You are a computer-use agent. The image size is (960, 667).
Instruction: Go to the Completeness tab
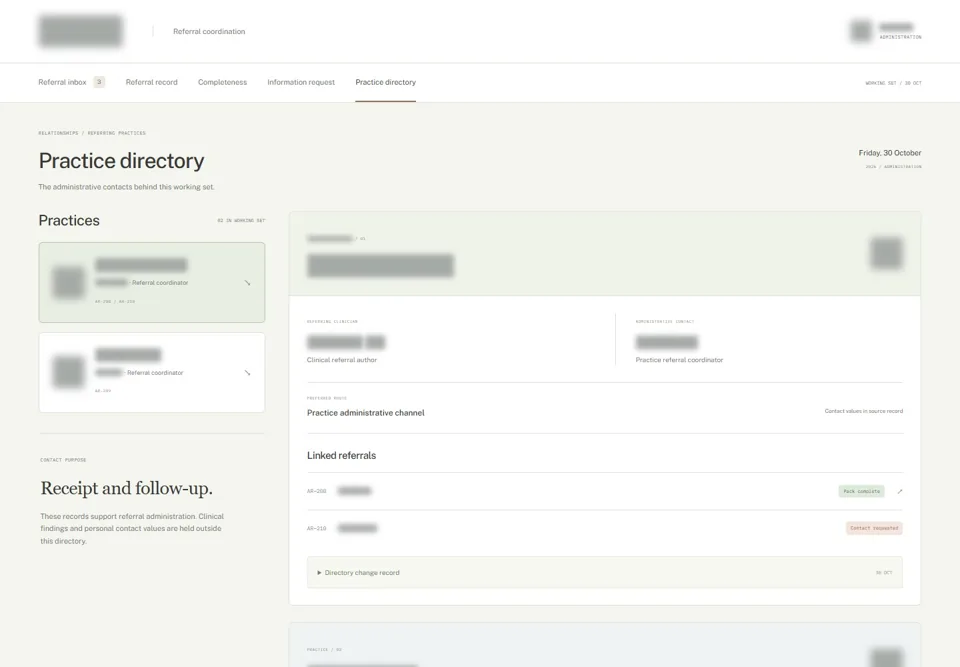[222, 82]
